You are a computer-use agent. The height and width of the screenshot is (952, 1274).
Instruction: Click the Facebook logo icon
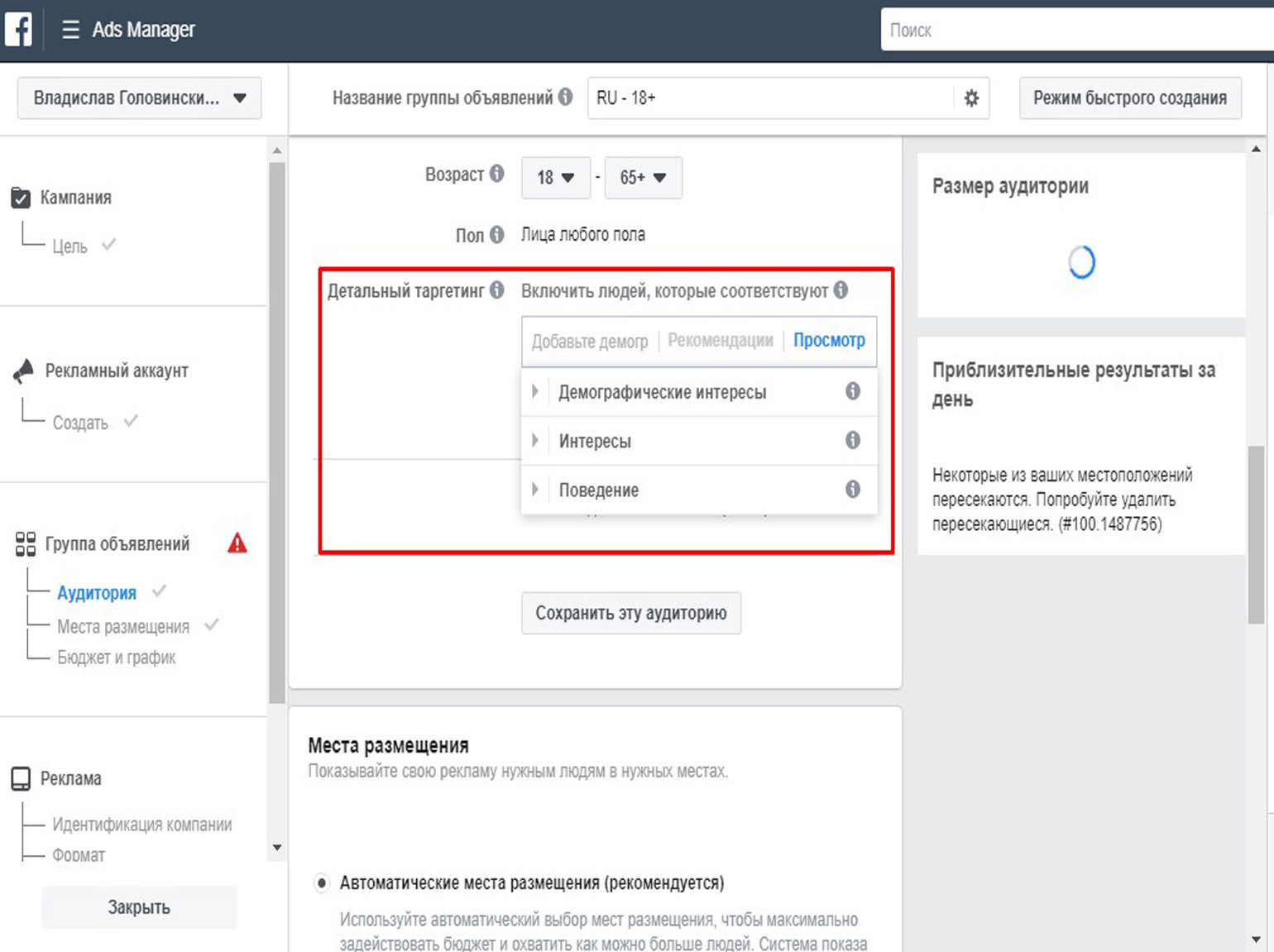(x=18, y=30)
